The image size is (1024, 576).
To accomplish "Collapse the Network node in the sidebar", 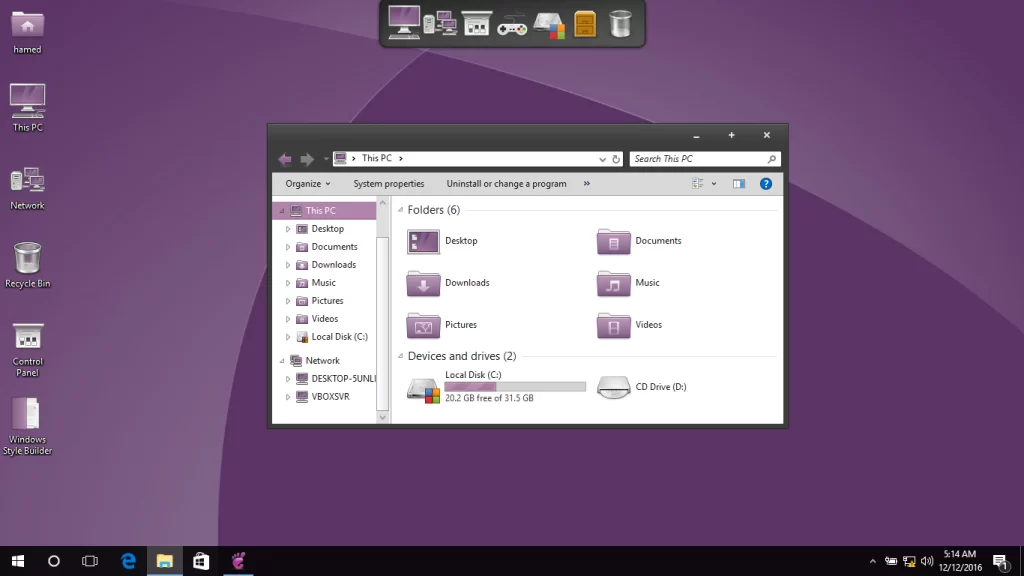I will point(283,361).
